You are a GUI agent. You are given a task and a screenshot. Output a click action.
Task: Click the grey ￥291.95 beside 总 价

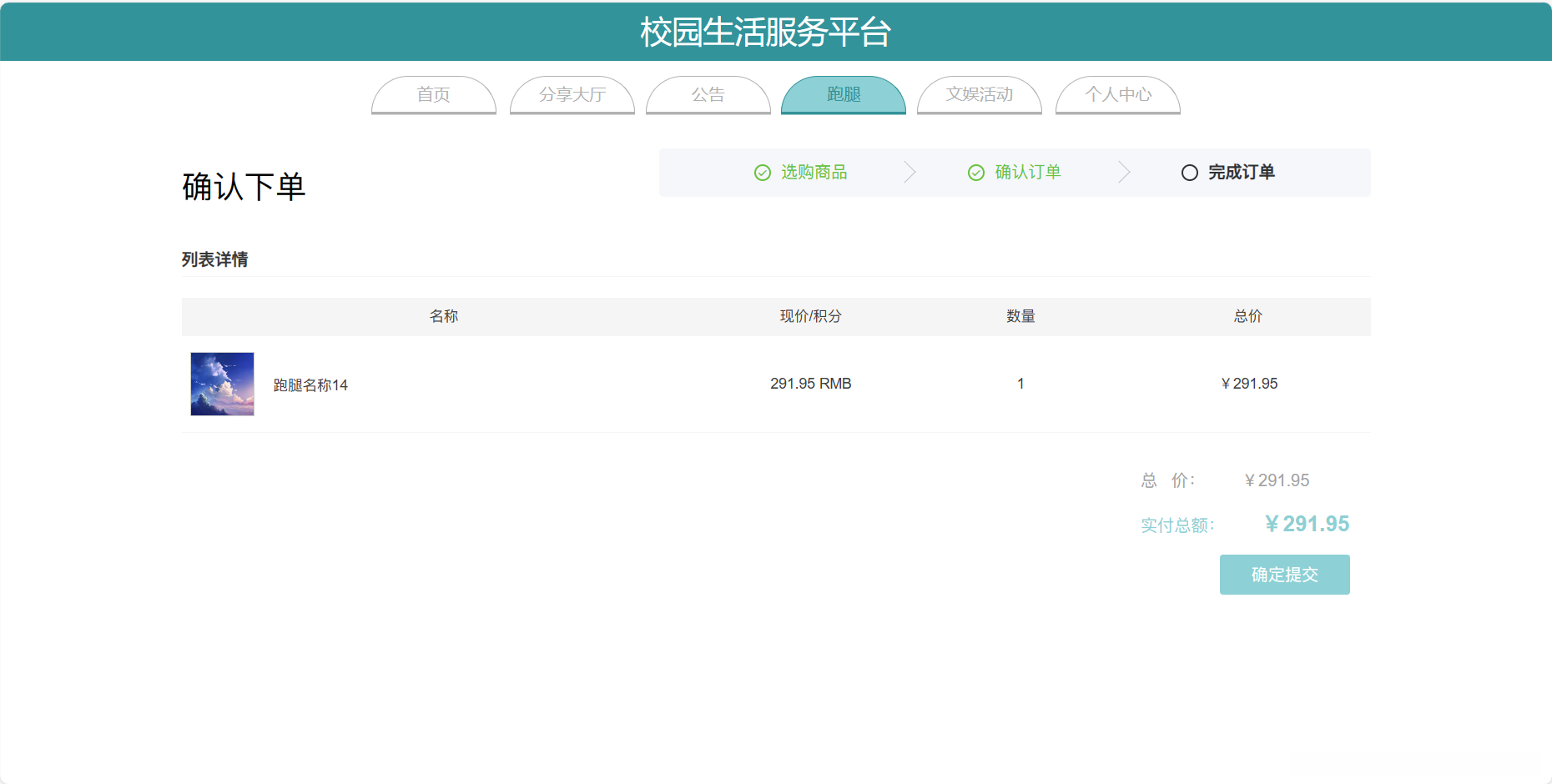tap(1277, 480)
